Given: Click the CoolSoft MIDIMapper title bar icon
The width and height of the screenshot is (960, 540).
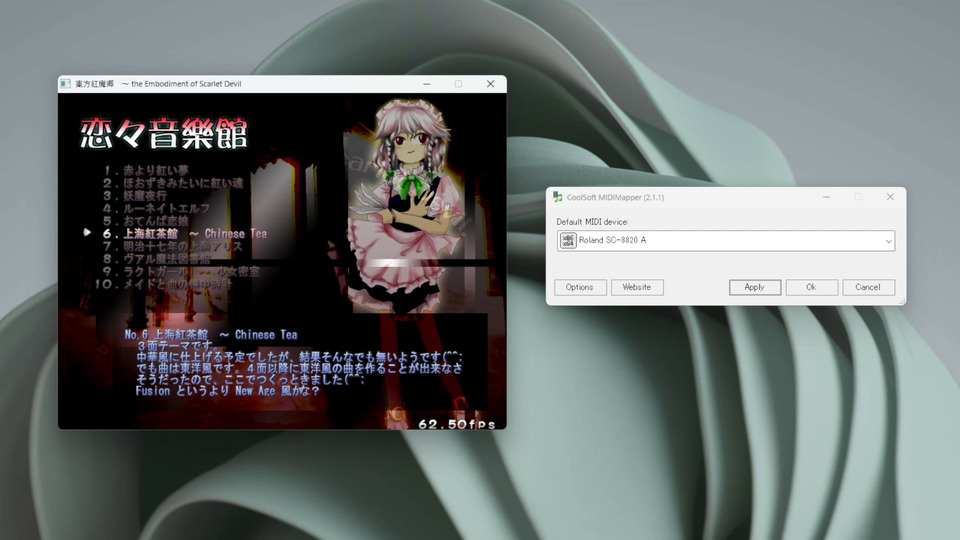Looking at the screenshot, I should point(557,197).
